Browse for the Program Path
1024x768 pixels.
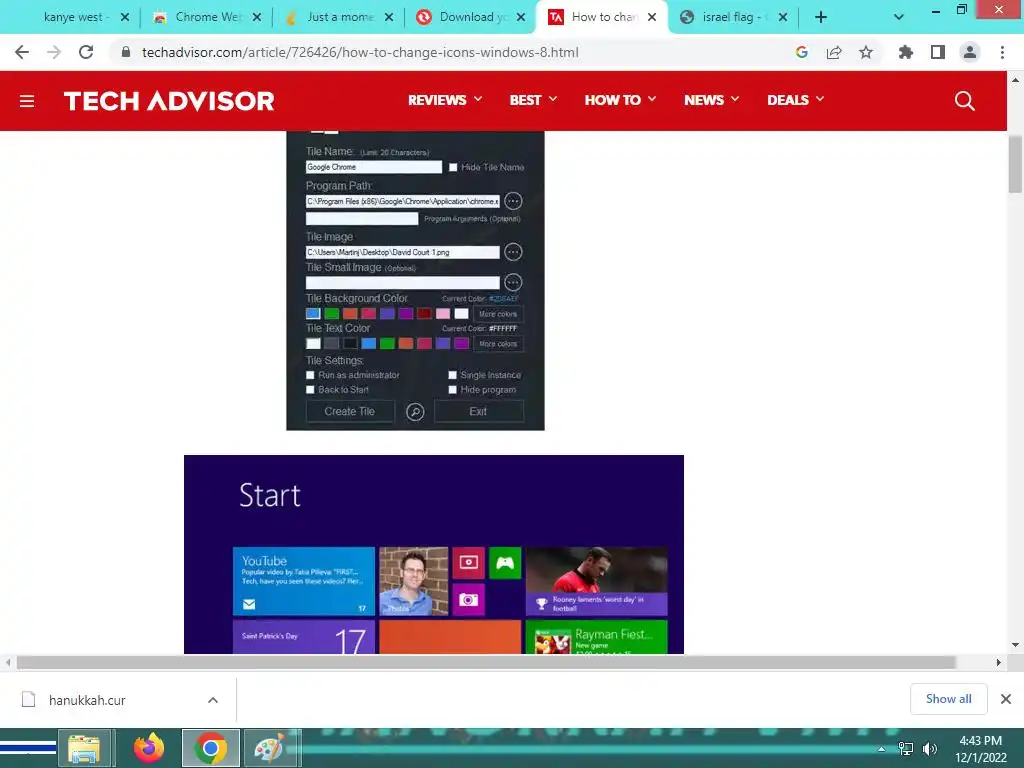(513, 201)
